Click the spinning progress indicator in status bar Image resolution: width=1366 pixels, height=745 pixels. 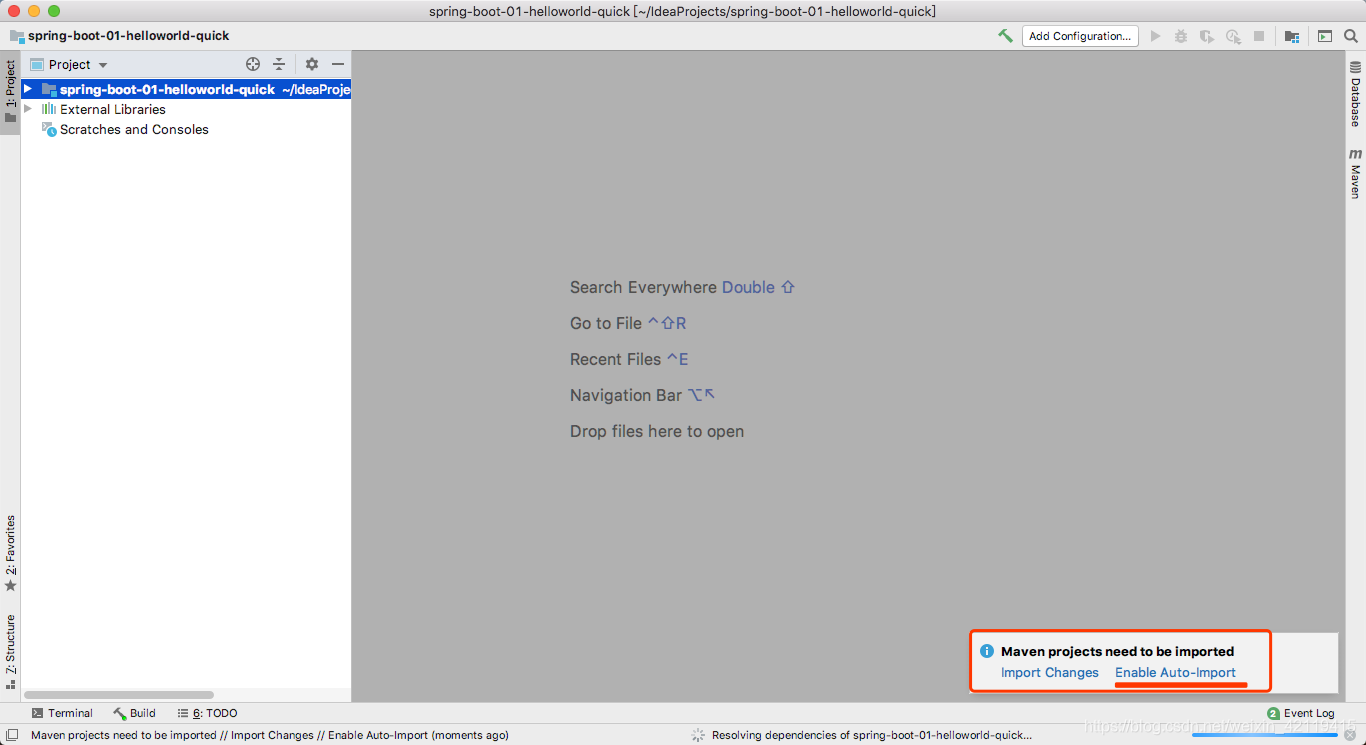(698, 735)
